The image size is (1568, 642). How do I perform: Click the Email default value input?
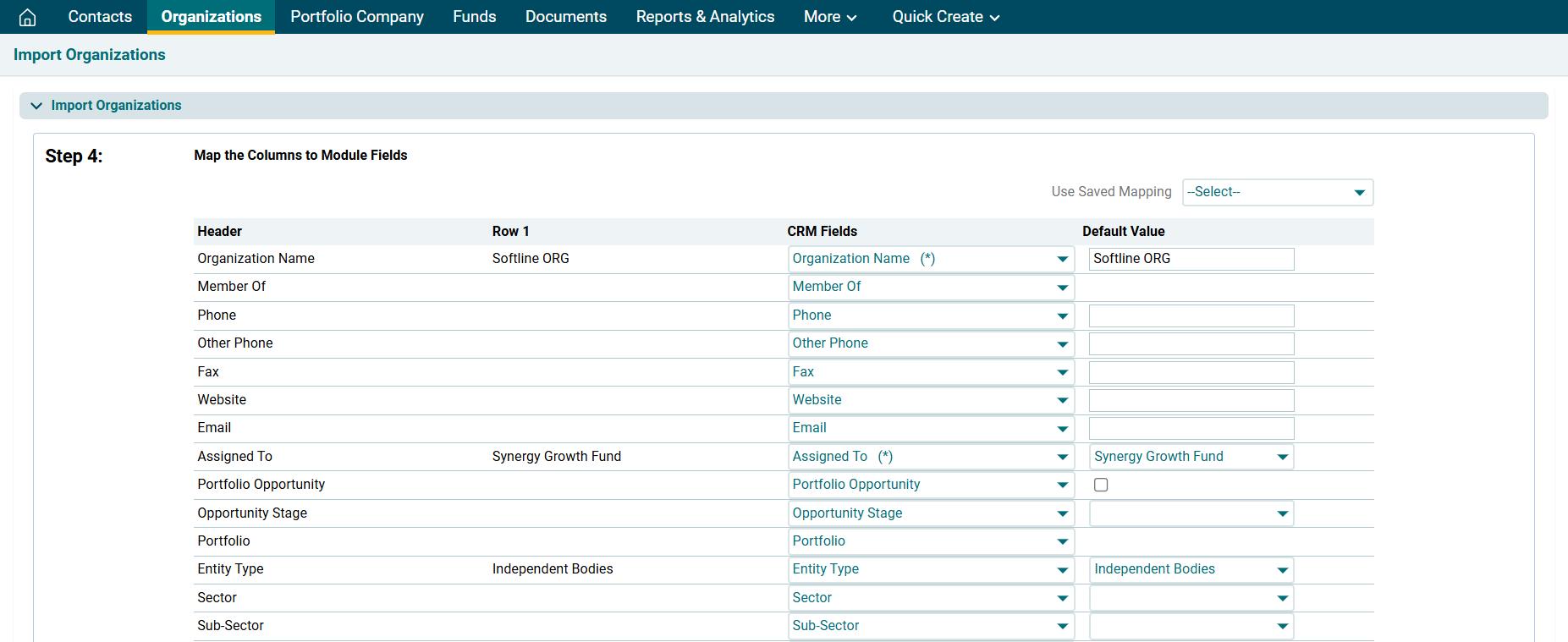coord(1191,428)
